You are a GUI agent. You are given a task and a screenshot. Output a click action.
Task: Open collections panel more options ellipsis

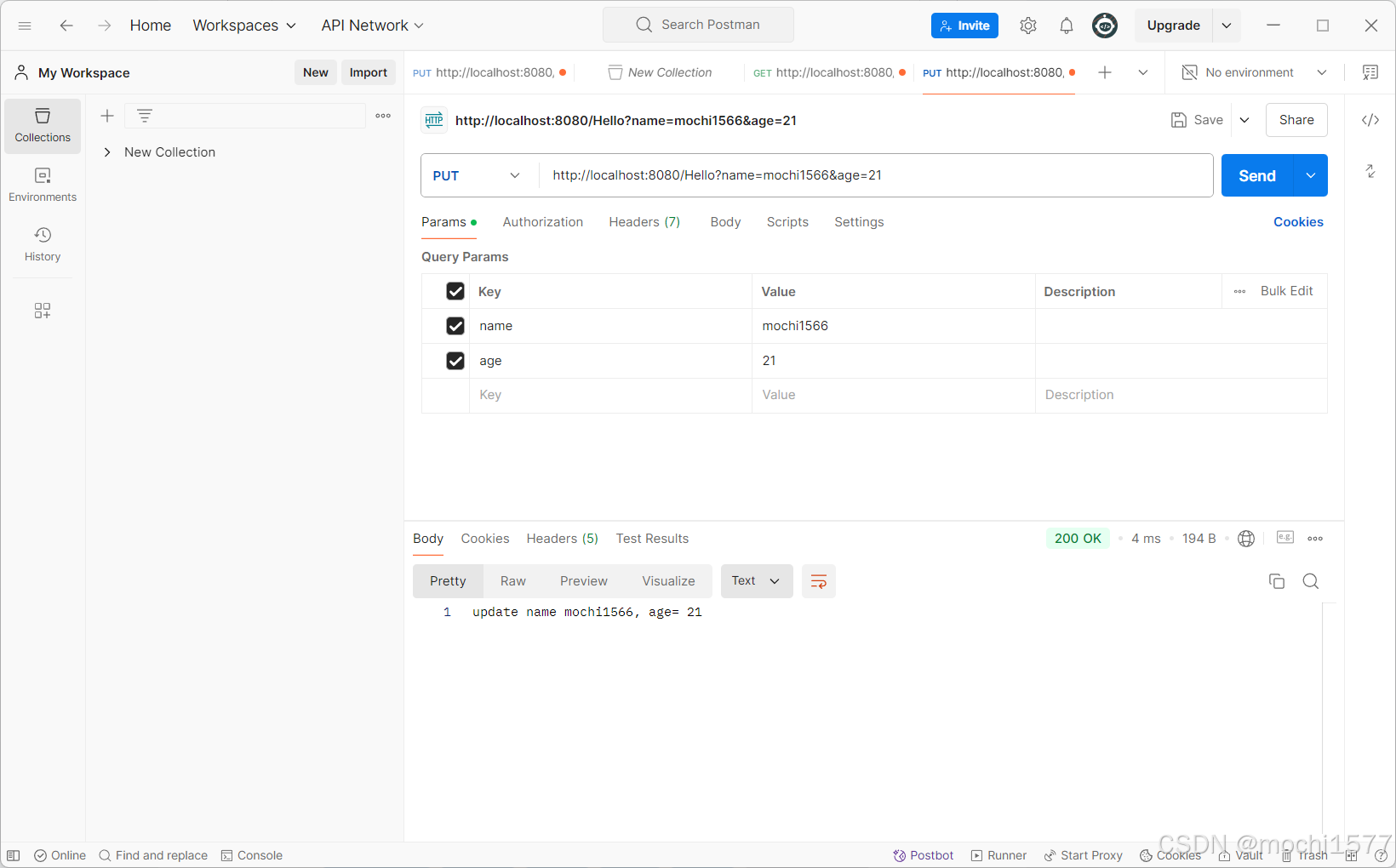click(x=383, y=116)
